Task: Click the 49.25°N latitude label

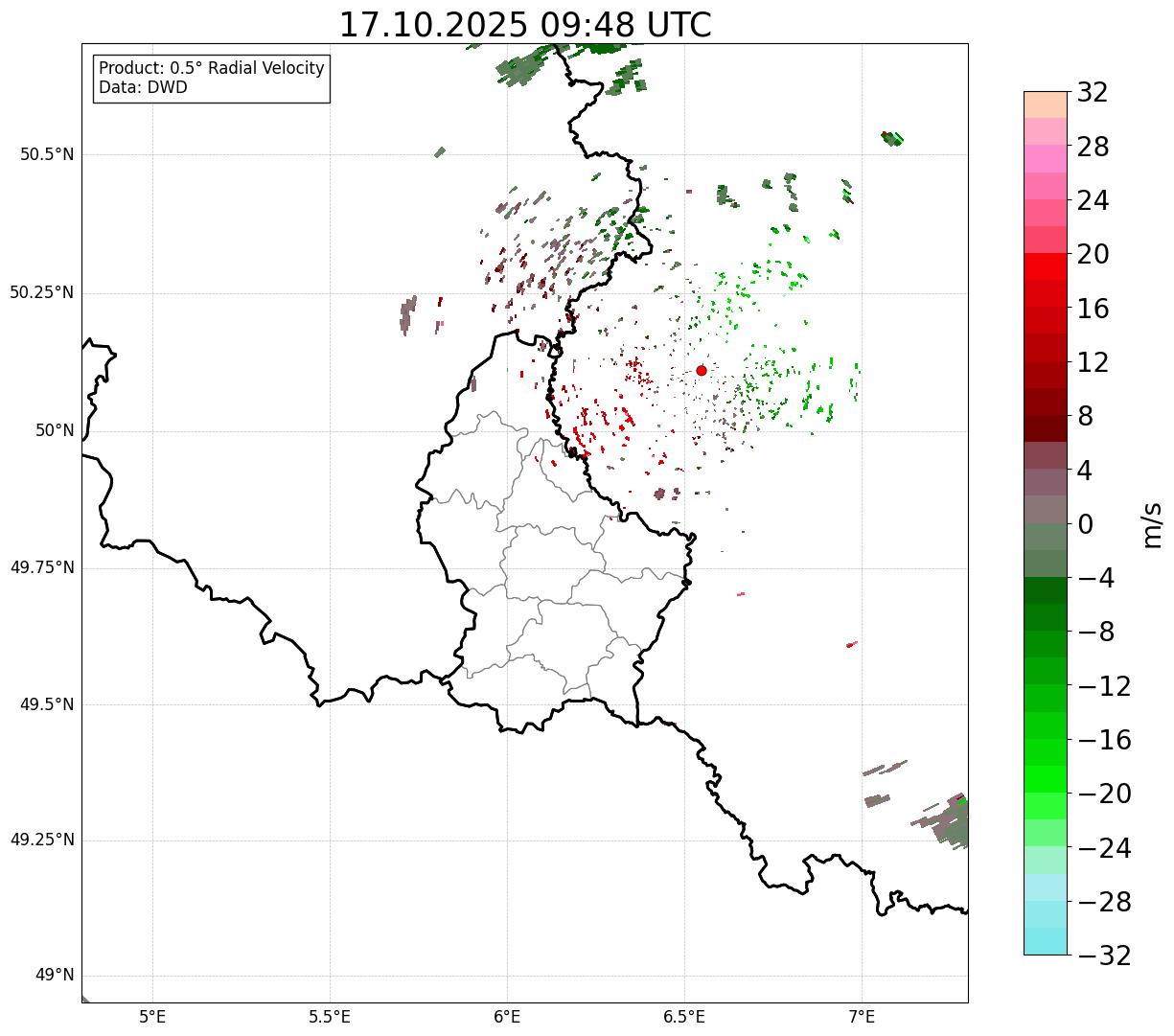Action: click(41, 840)
